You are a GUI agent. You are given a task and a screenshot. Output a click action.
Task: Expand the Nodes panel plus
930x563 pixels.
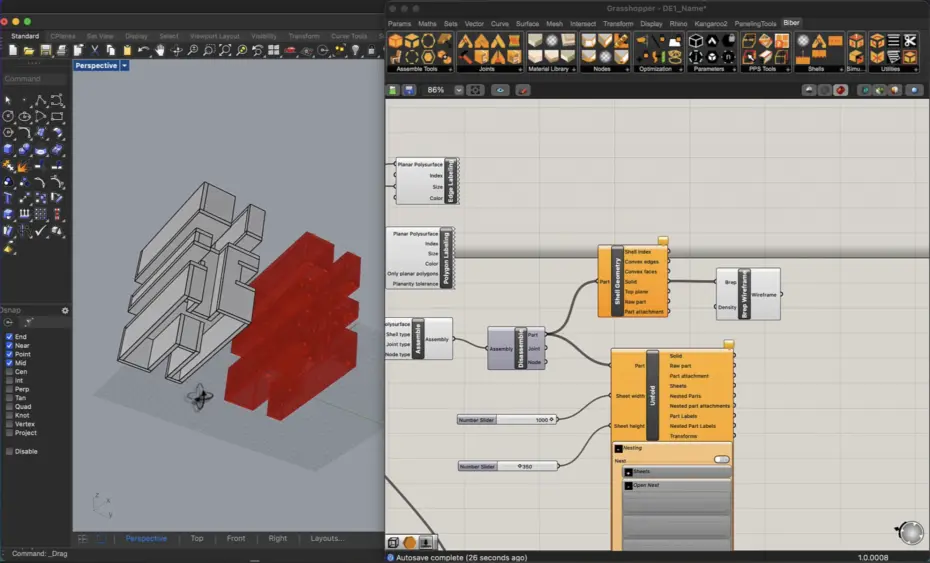coord(627,69)
